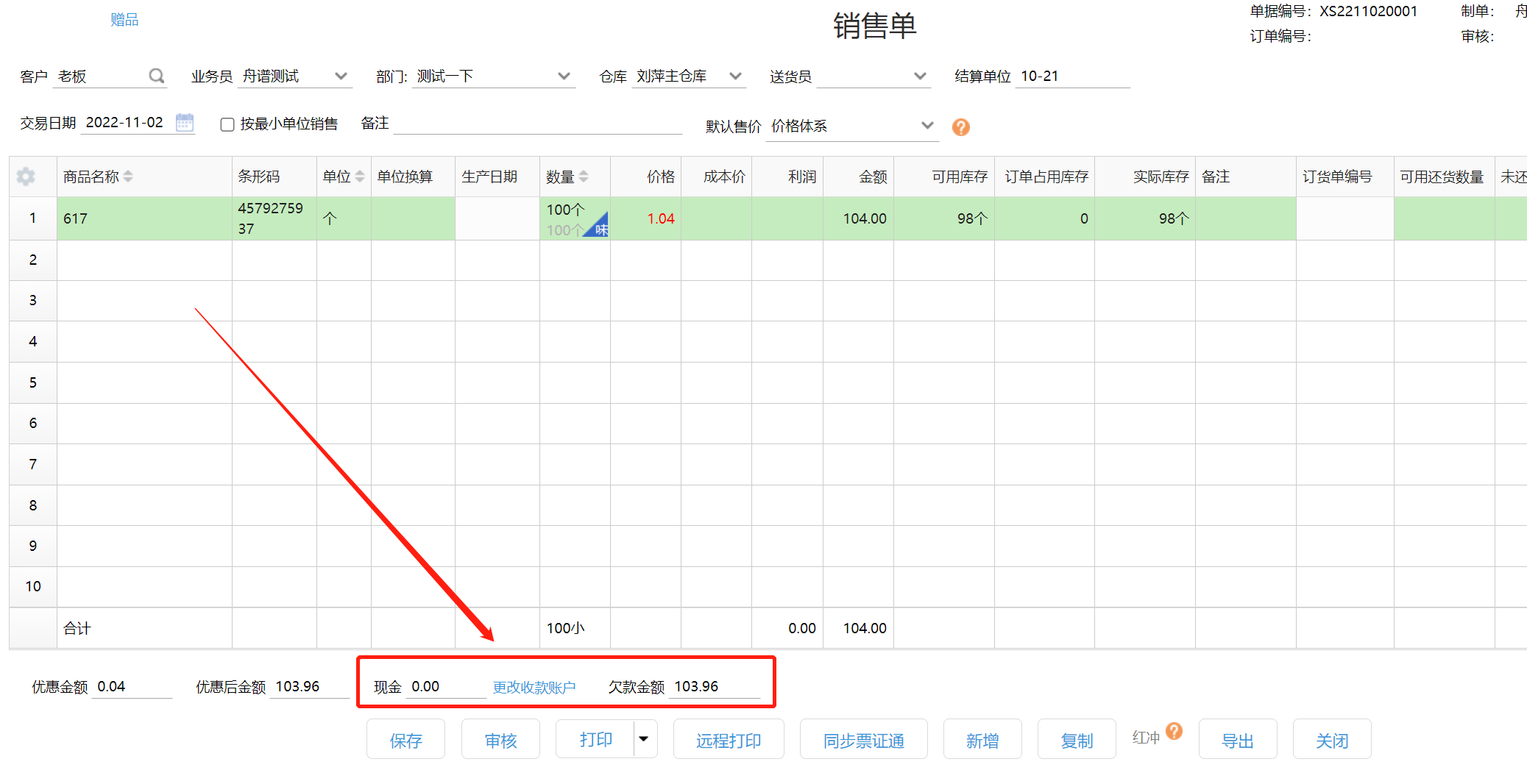
Task: Click 打印 button
Action: pyautogui.click(x=595, y=739)
